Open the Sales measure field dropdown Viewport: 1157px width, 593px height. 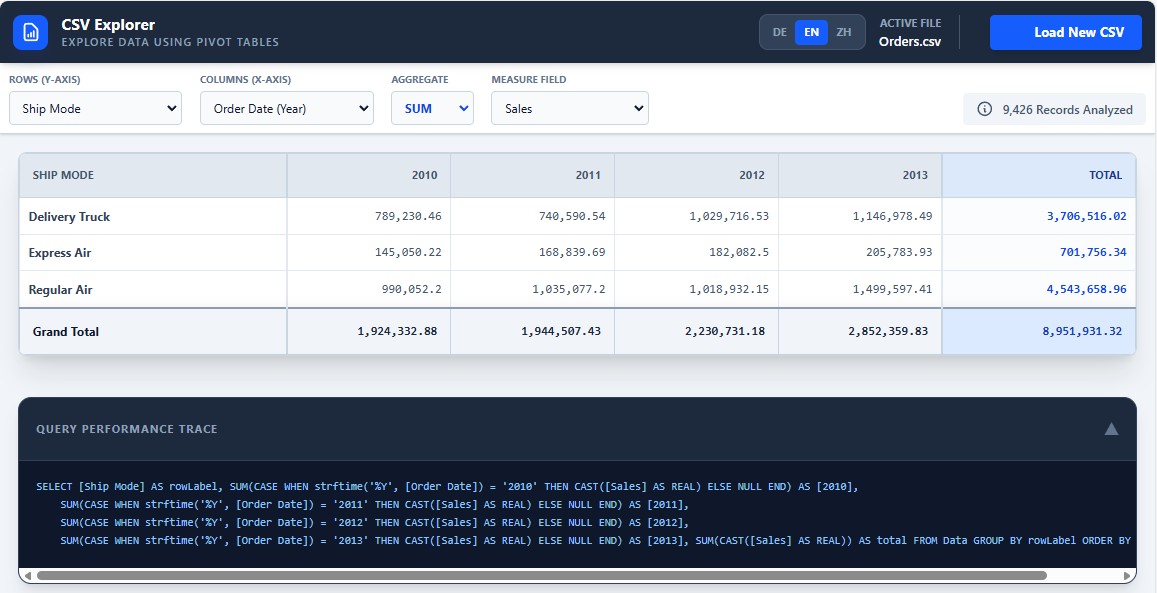(570, 108)
